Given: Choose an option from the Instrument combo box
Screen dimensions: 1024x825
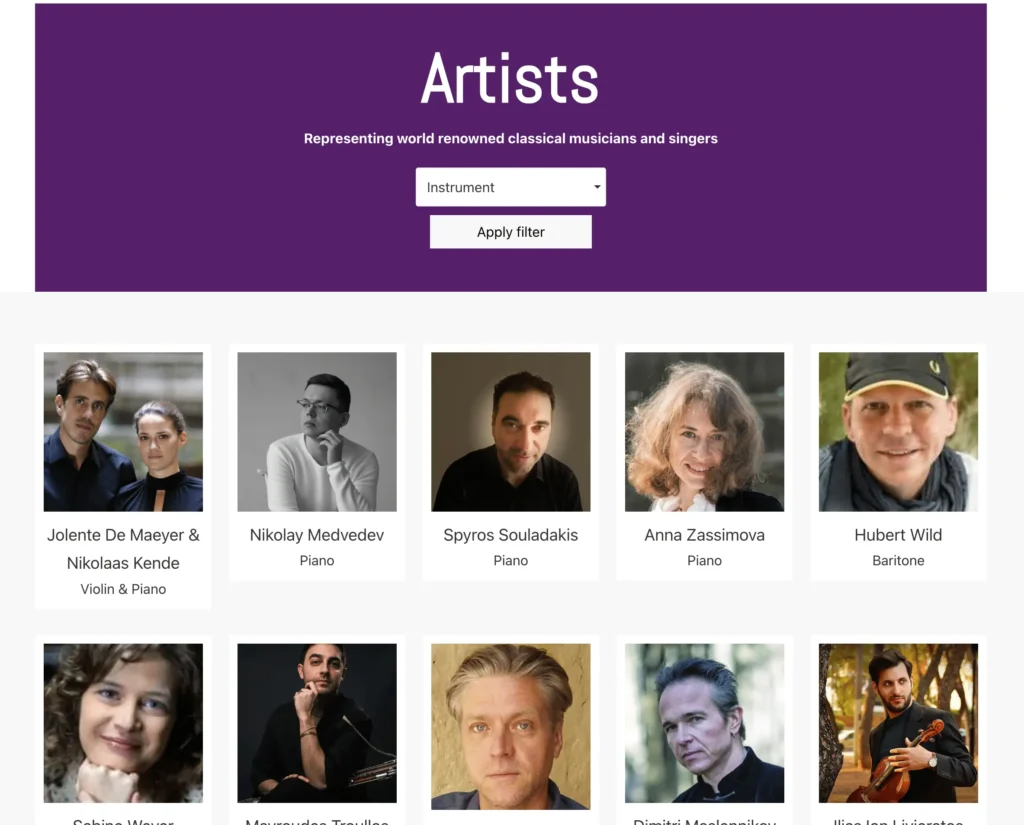Looking at the screenshot, I should pyautogui.click(x=510, y=187).
